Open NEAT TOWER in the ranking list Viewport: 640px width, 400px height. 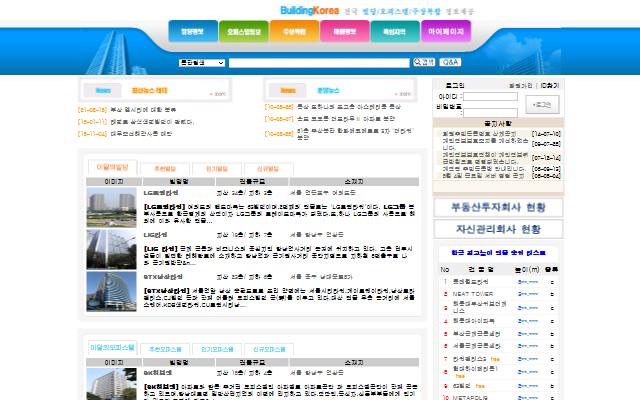coord(473,294)
